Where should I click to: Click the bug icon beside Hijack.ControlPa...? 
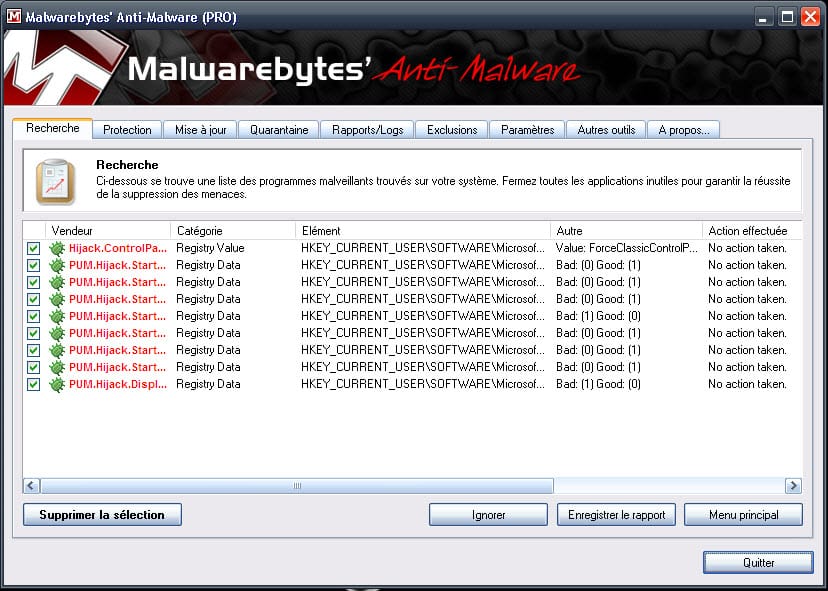57,248
